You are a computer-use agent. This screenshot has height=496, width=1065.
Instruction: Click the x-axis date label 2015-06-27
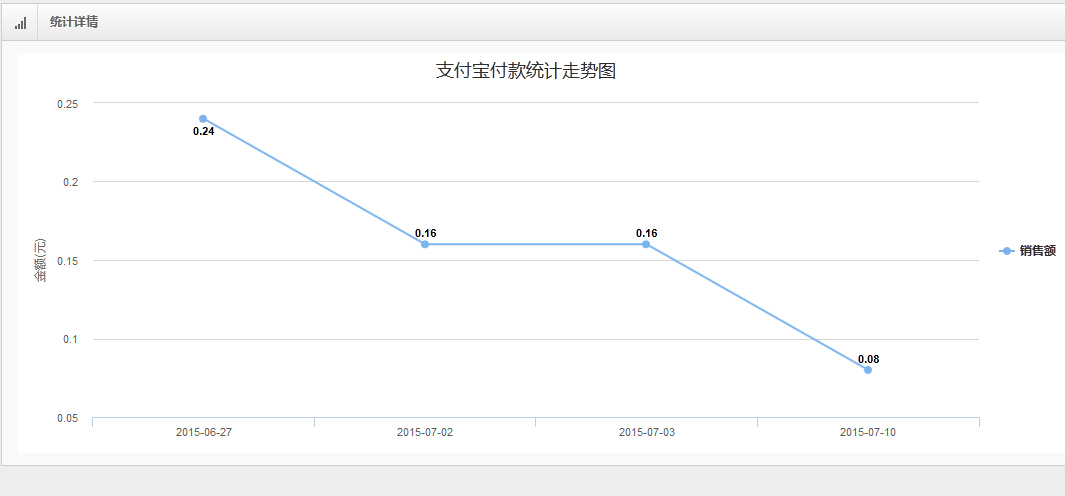tap(203, 433)
